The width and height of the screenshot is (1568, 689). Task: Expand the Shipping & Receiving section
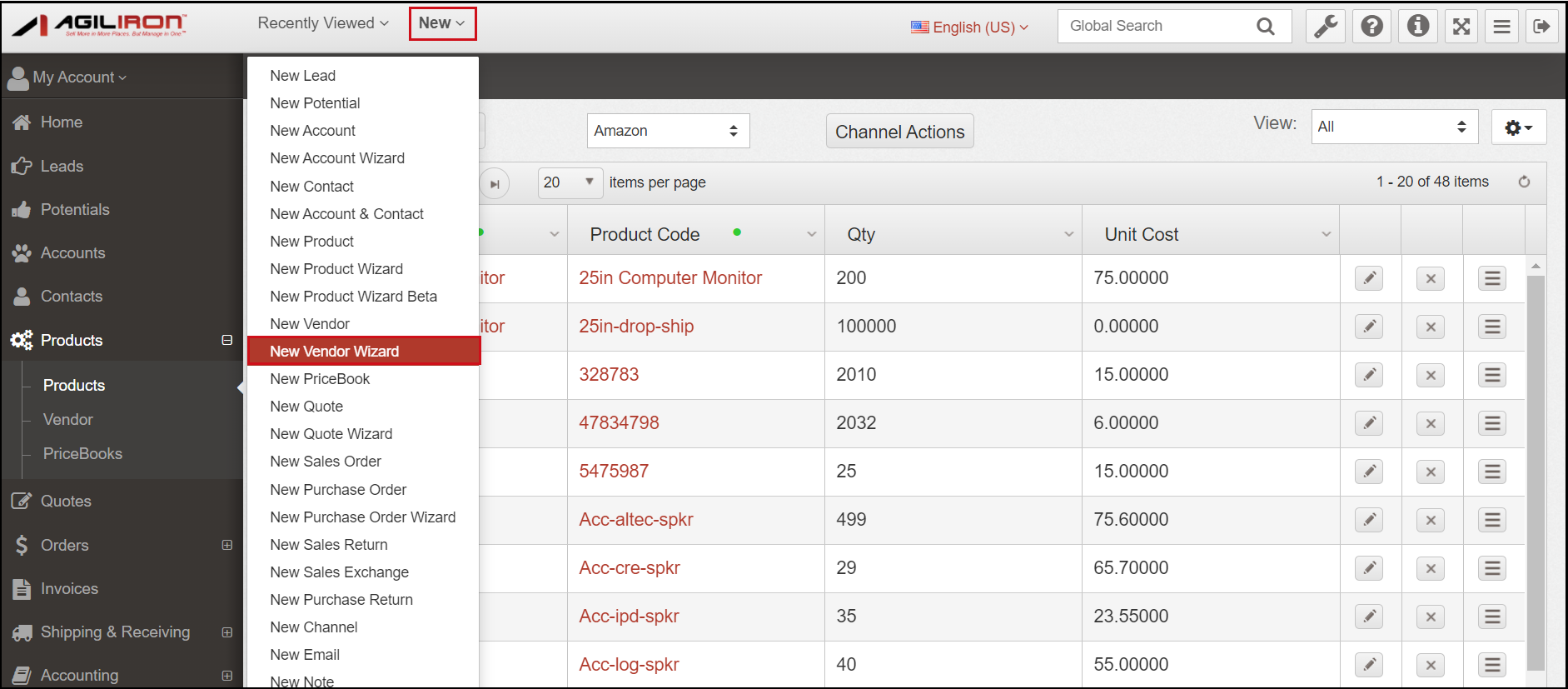pyautogui.click(x=226, y=632)
